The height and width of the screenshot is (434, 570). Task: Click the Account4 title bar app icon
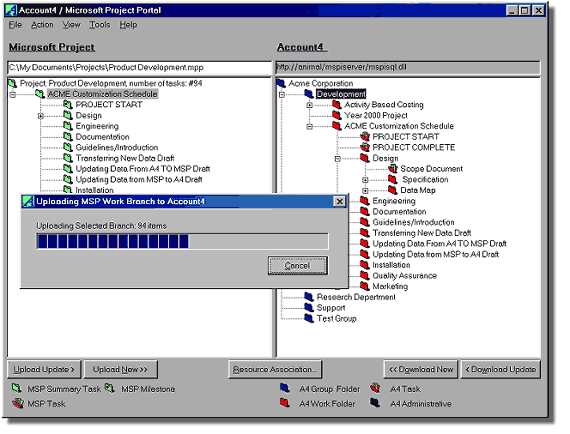pyautogui.click(x=11, y=10)
